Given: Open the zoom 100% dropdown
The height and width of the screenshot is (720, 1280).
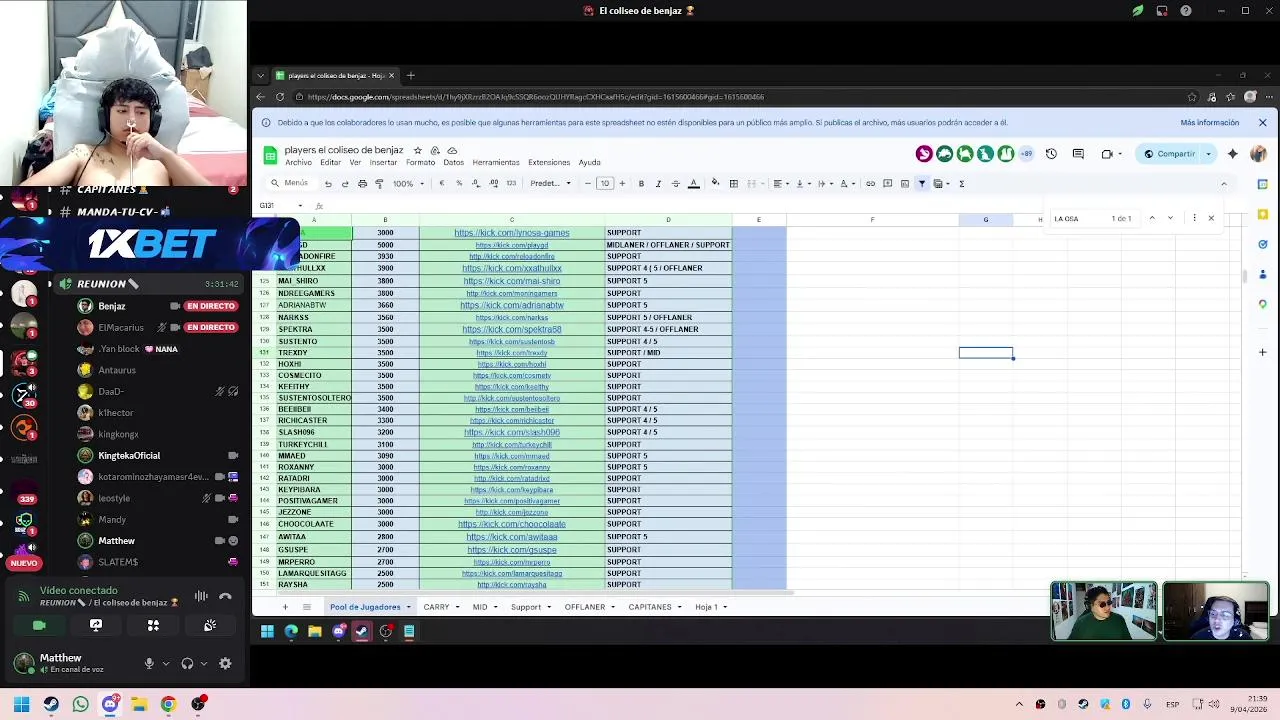Looking at the screenshot, I should point(407,184).
